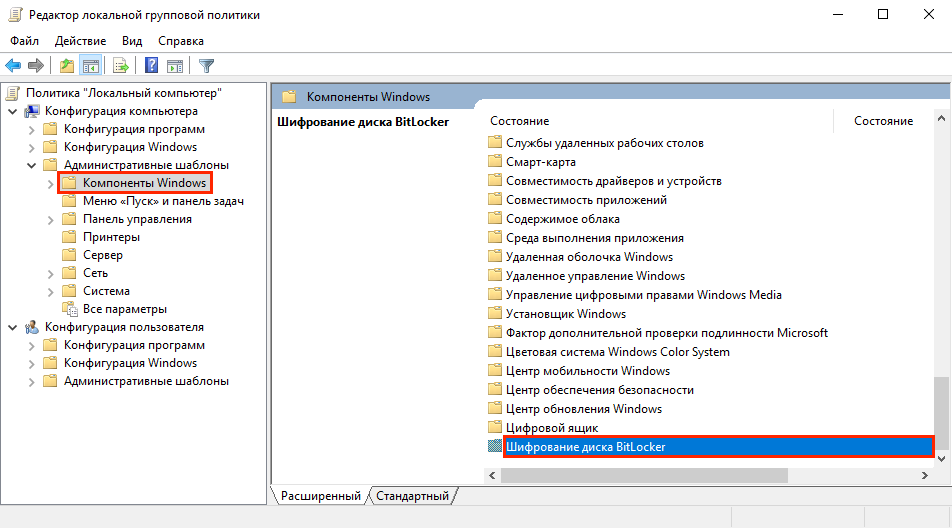Expand the Система tree node arrow
This screenshot has width=952, height=528.
[50, 291]
